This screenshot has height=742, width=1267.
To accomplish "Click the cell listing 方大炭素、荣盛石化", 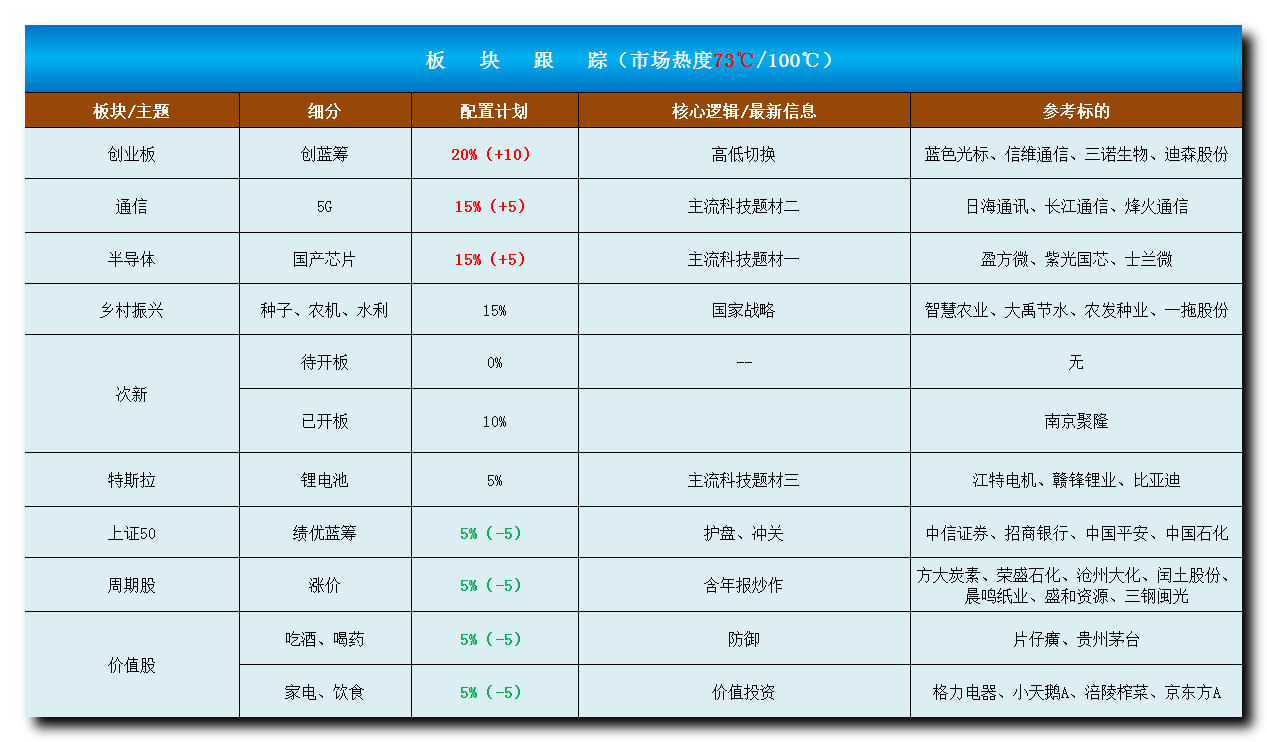I will tap(1076, 585).
